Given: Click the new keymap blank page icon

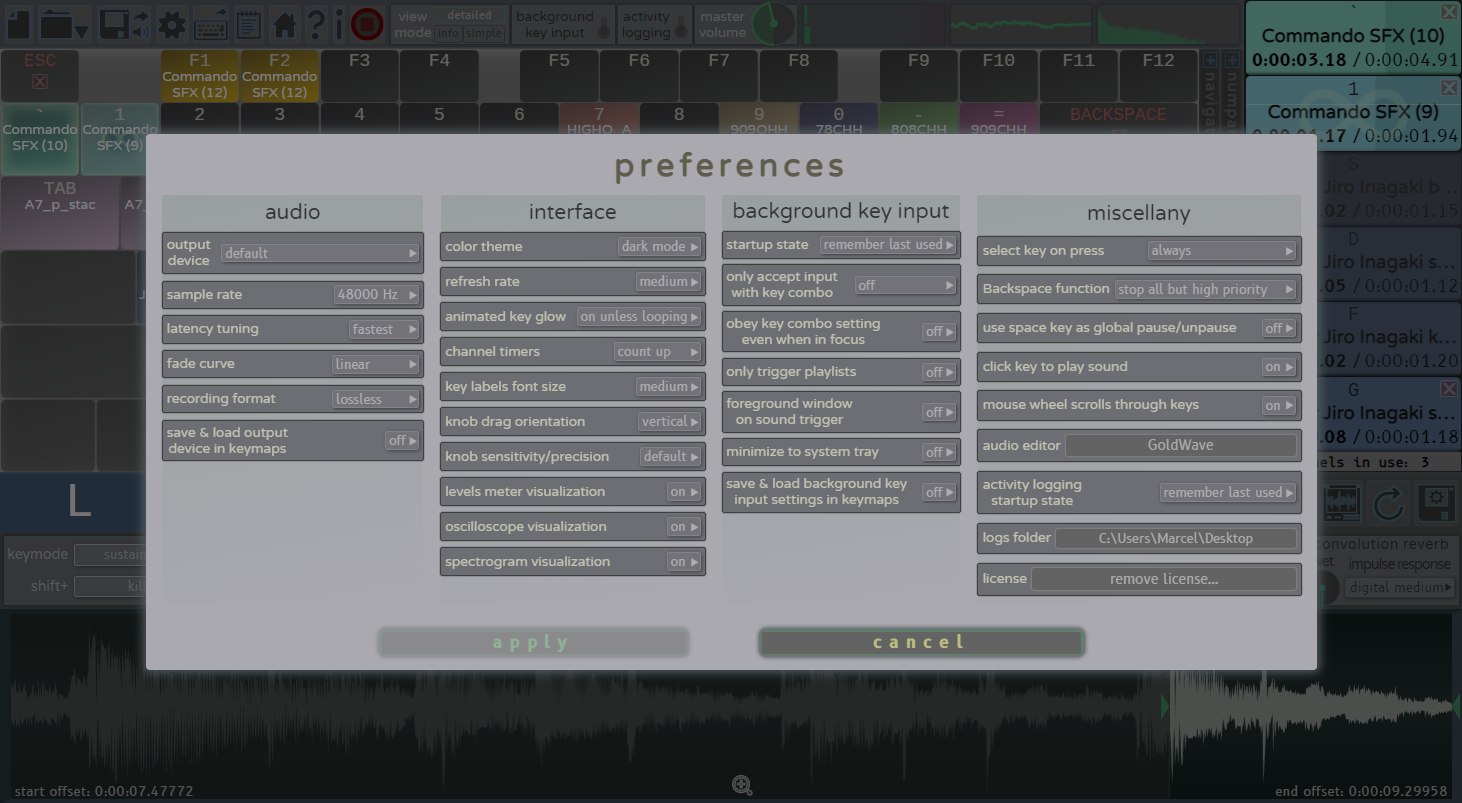Looking at the screenshot, I should (x=19, y=23).
